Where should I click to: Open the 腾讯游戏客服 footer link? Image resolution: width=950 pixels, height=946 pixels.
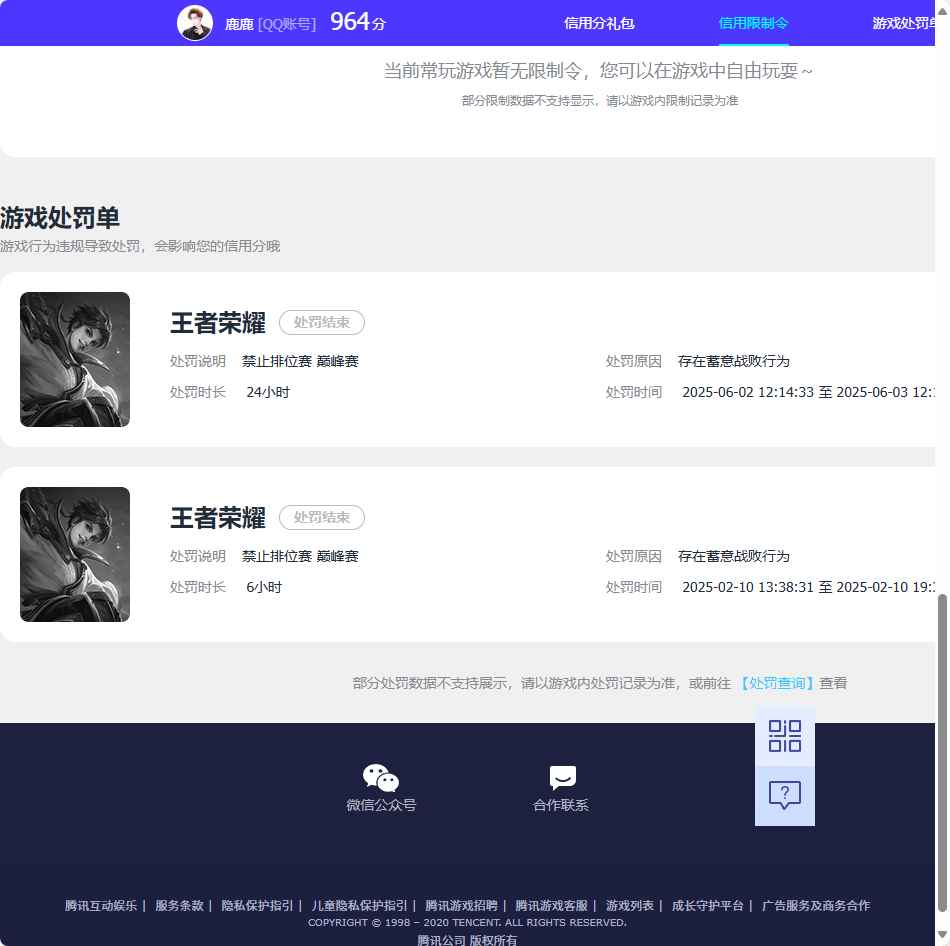point(551,905)
